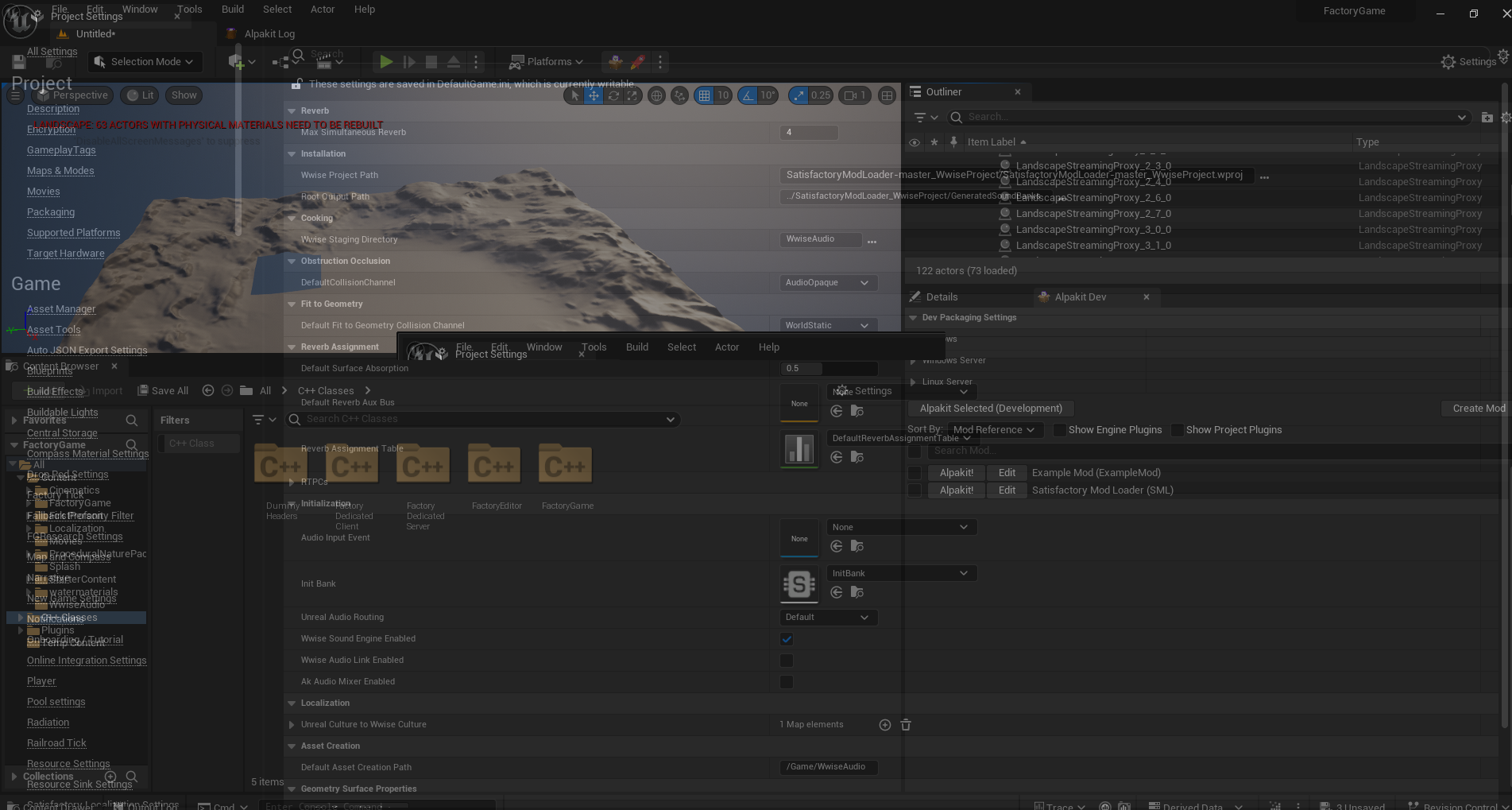Open the Mod Reference sort dropdown

pos(995,430)
